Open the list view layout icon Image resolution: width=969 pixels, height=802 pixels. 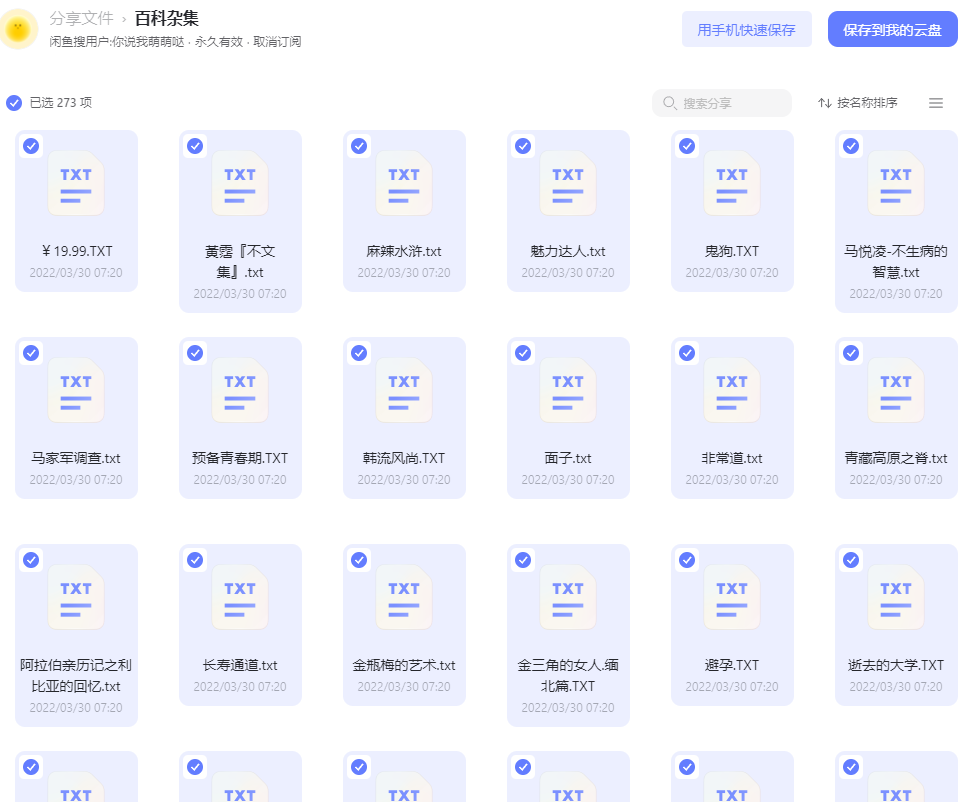click(936, 103)
